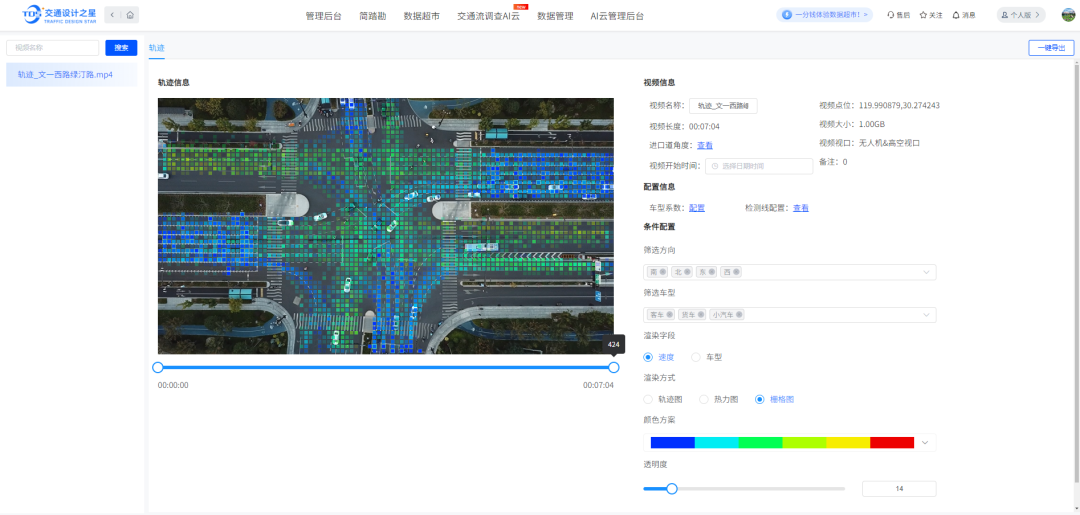The height and width of the screenshot is (515, 1080).
Task: Go back with the left chevron icon
Action: (112, 14)
